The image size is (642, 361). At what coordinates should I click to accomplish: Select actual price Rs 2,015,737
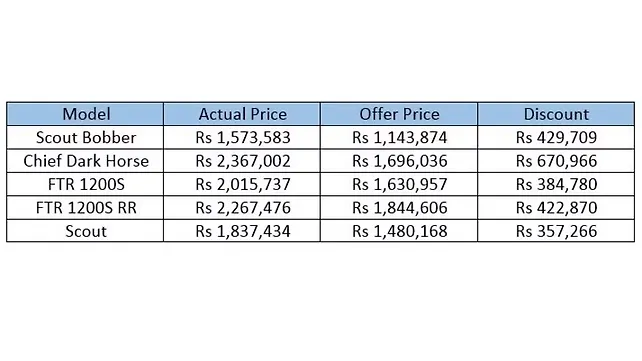click(243, 184)
